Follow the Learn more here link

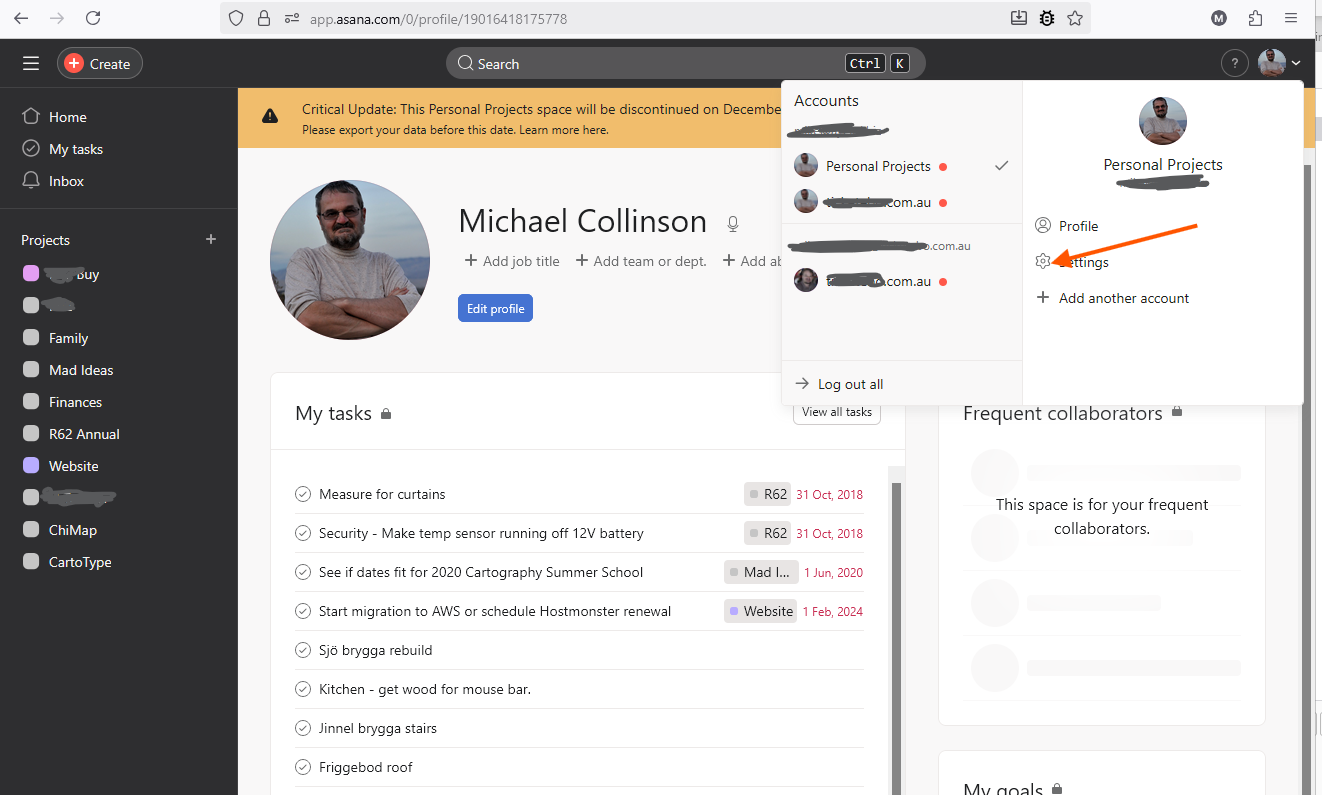[x=563, y=130]
